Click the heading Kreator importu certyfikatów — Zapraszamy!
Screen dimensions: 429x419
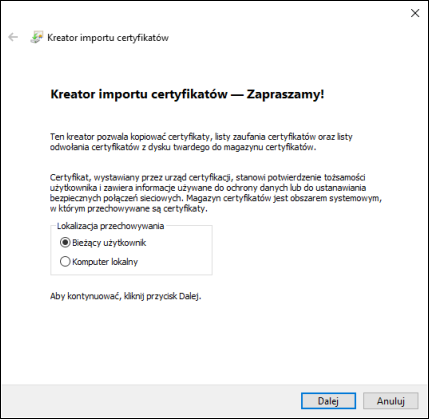[187, 94]
